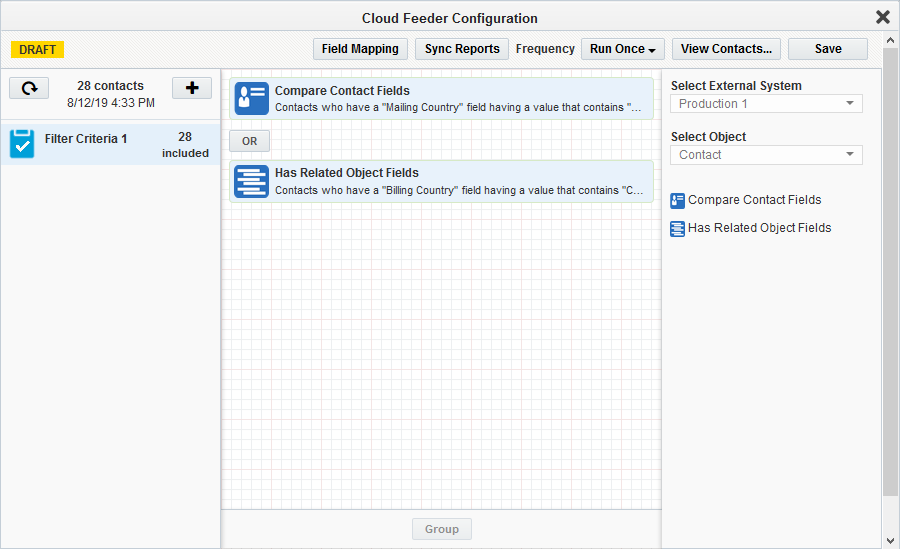
Task: Select Has Related Object Fields icon in right panel
Action: [678, 228]
